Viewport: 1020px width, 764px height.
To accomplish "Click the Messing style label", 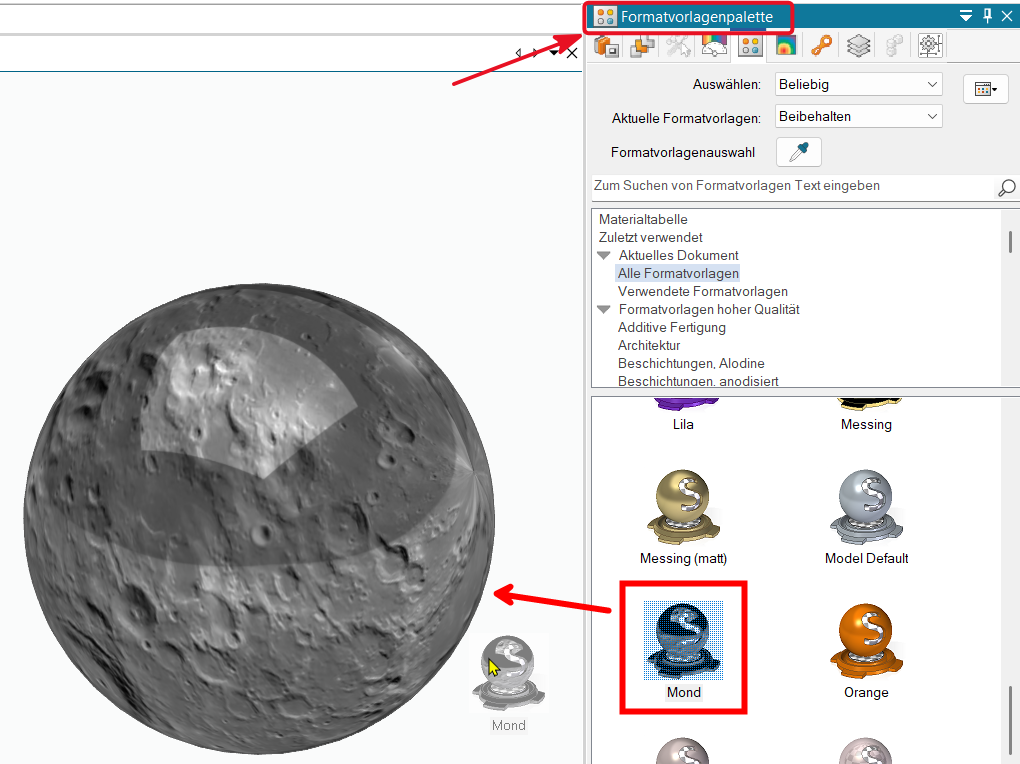I will (866, 424).
